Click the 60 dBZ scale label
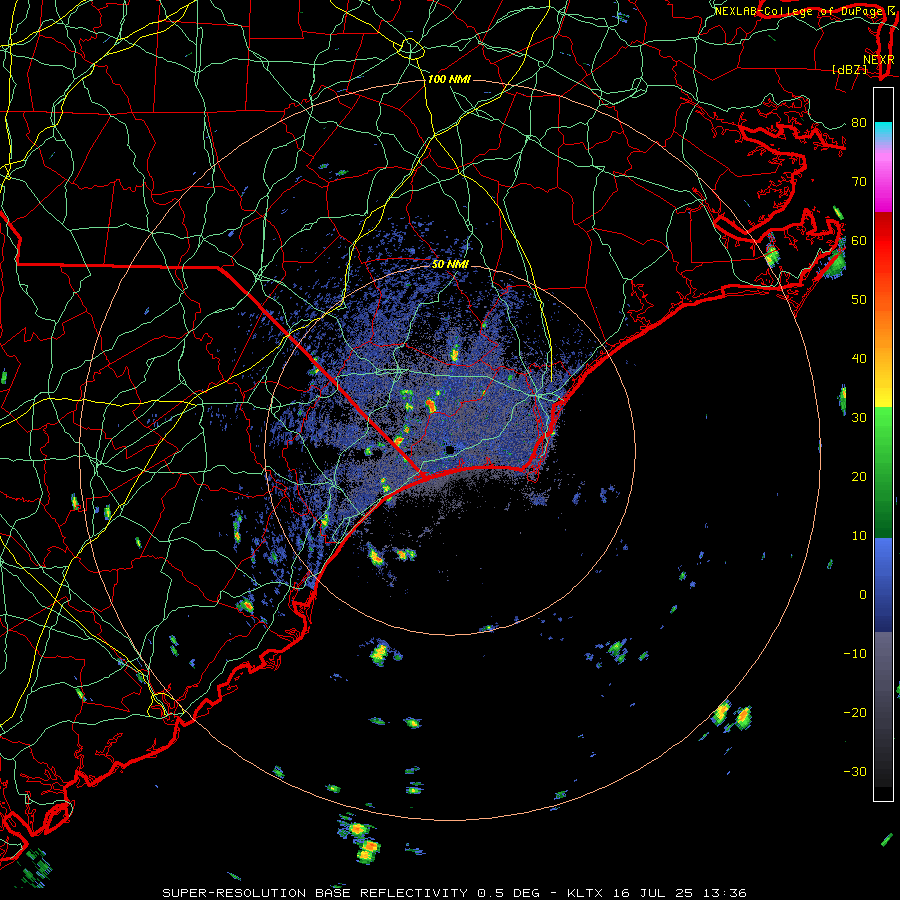 pyautogui.click(x=859, y=240)
